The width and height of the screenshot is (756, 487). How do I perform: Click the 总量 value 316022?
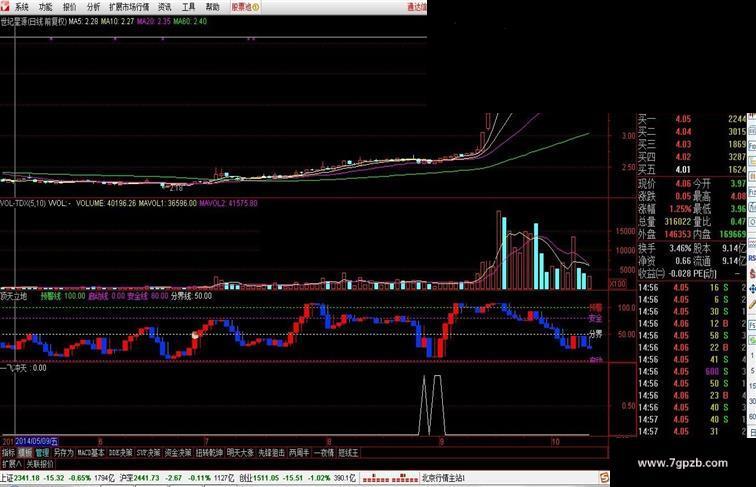point(677,221)
